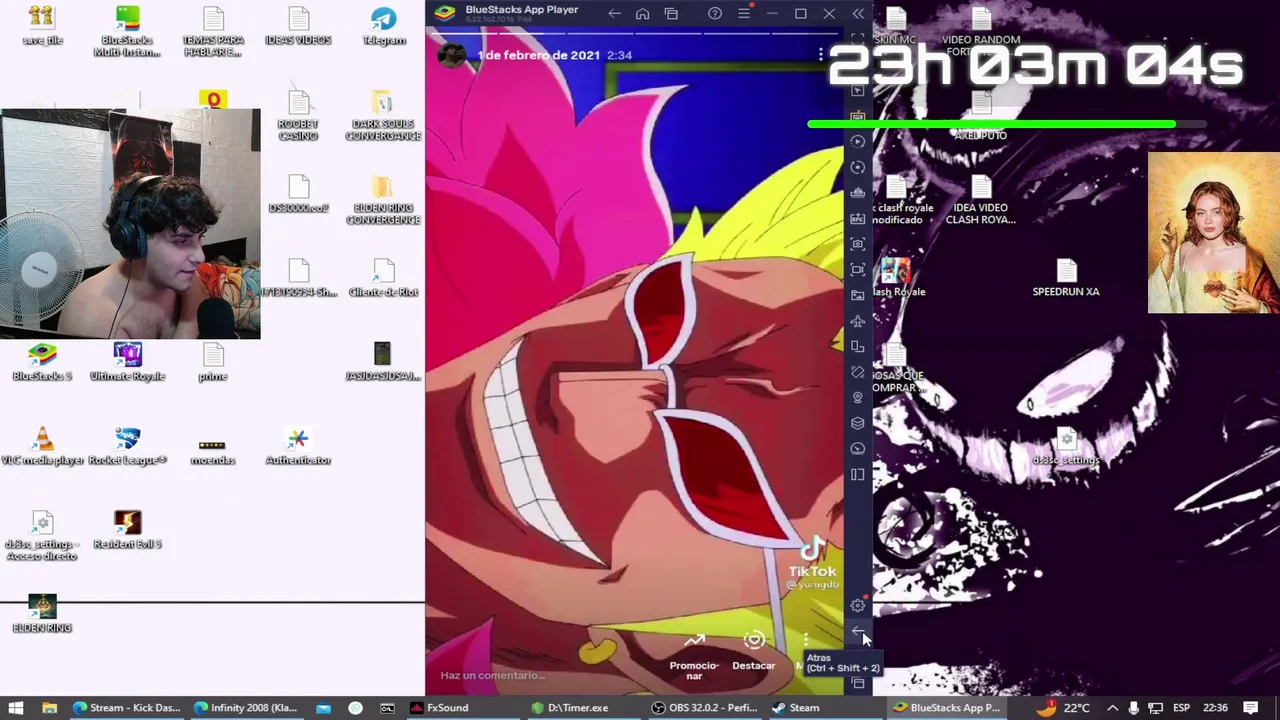The image size is (1280, 720).
Task: Select 'DARK SOULS CONVERGENCE' desktop folder
Action: [x=383, y=115]
